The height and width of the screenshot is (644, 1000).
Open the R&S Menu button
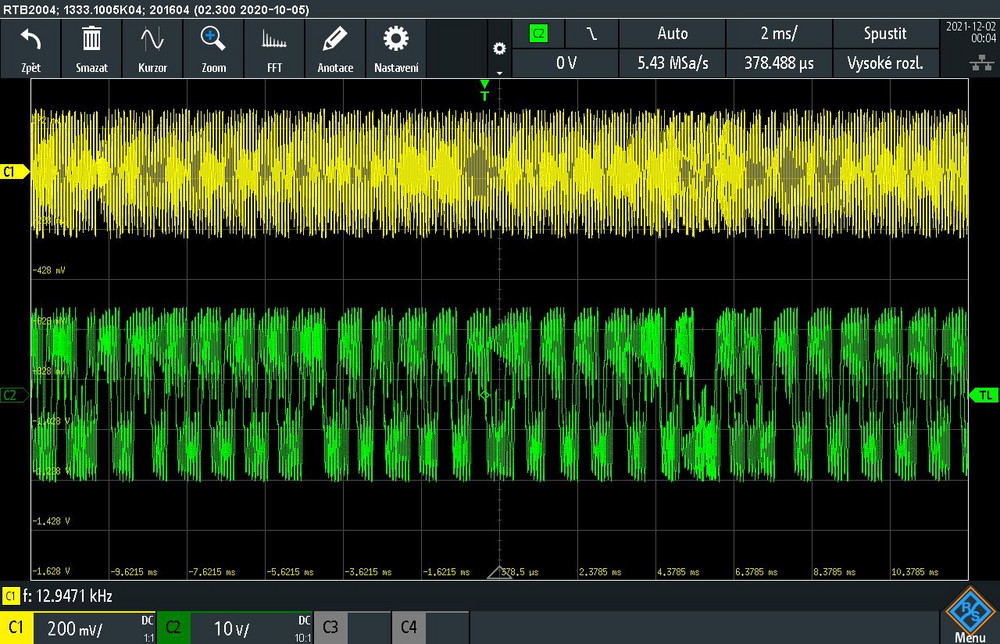[970, 616]
